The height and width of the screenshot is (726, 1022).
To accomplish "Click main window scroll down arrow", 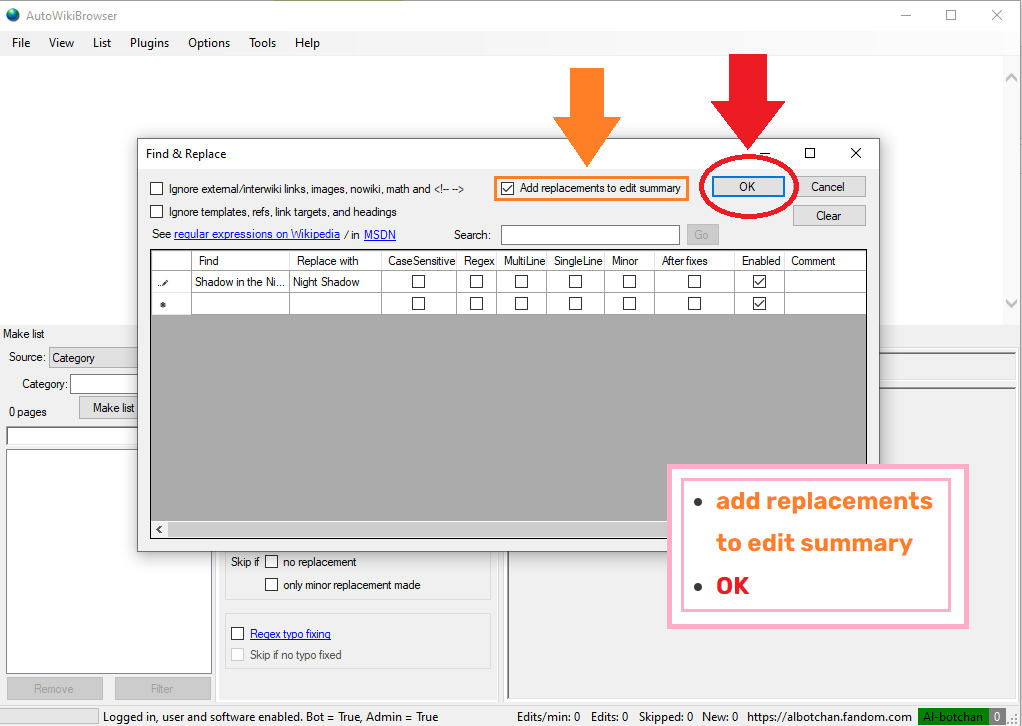I will pyautogui.click(x=1011, y=303).
